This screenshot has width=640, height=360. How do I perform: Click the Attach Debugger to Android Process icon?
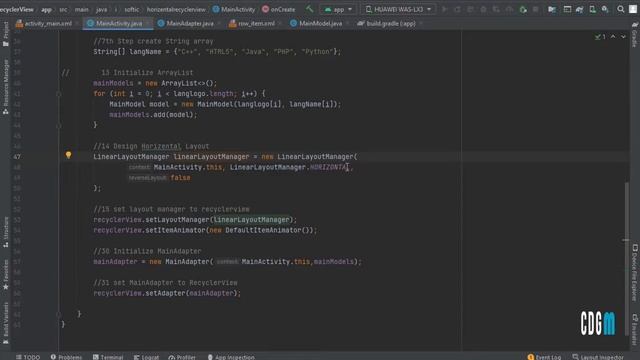(x=523, y=9)
